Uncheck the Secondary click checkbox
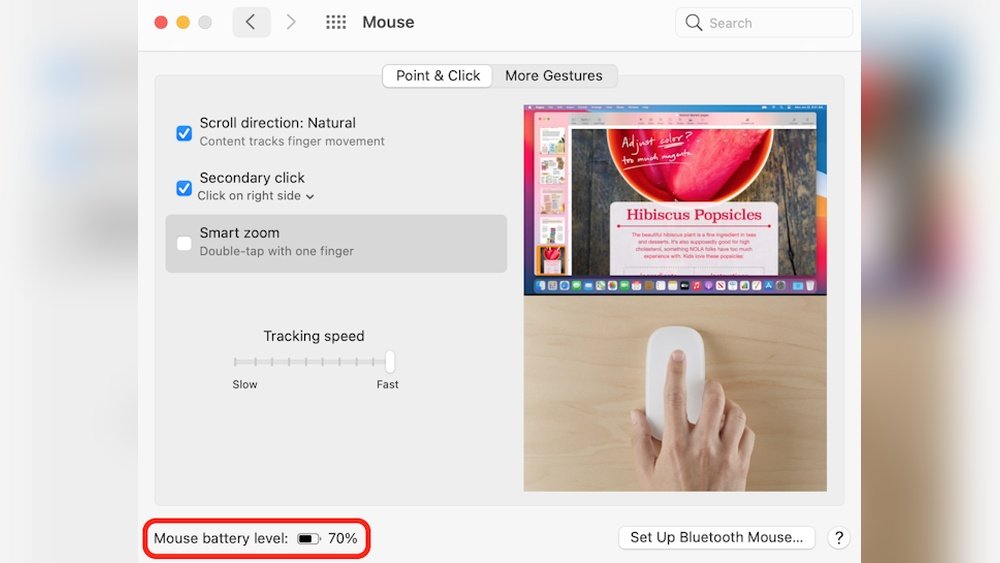 click(184, 188)
